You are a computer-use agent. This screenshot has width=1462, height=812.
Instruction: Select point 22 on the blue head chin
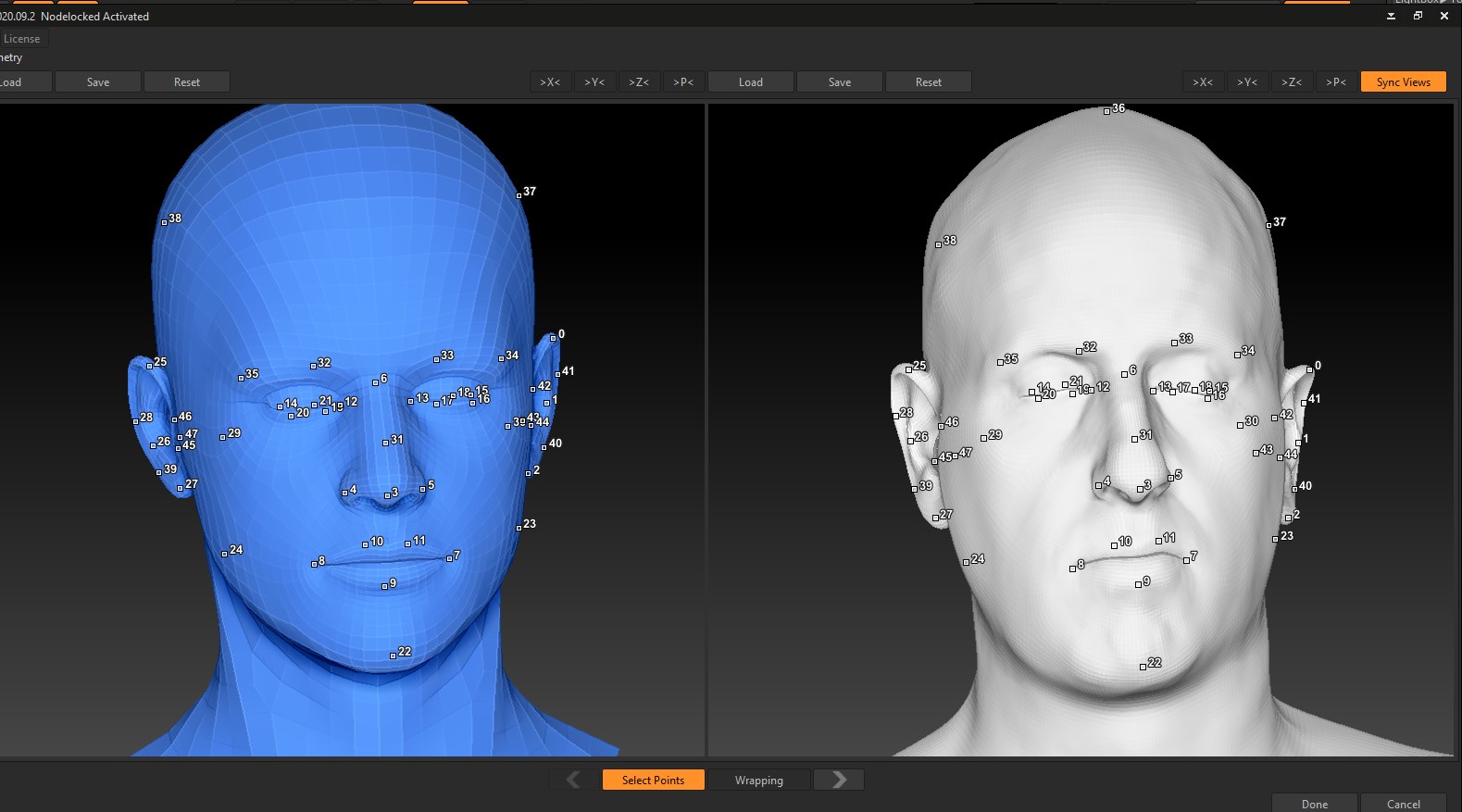394,656
